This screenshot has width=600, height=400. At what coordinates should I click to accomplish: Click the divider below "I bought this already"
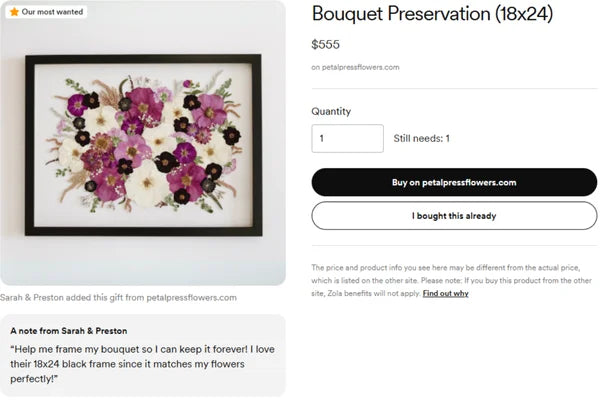(x=454, y=246)
